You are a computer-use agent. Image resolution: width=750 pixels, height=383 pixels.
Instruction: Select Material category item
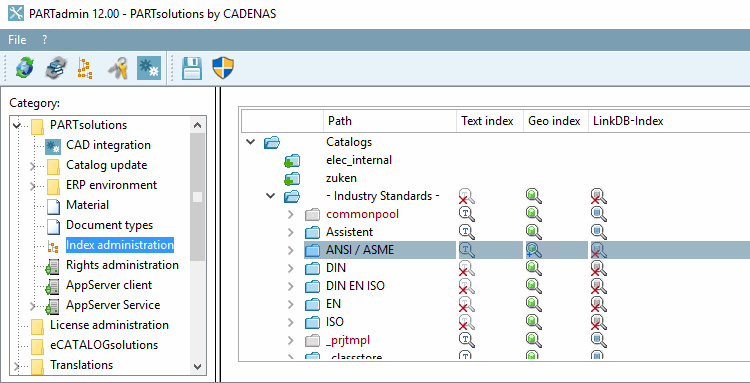point(88,205)
